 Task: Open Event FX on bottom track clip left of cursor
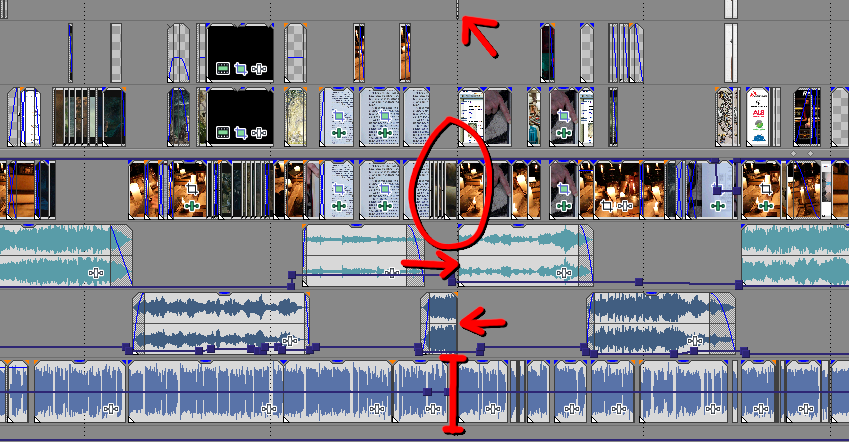(433, 408)
